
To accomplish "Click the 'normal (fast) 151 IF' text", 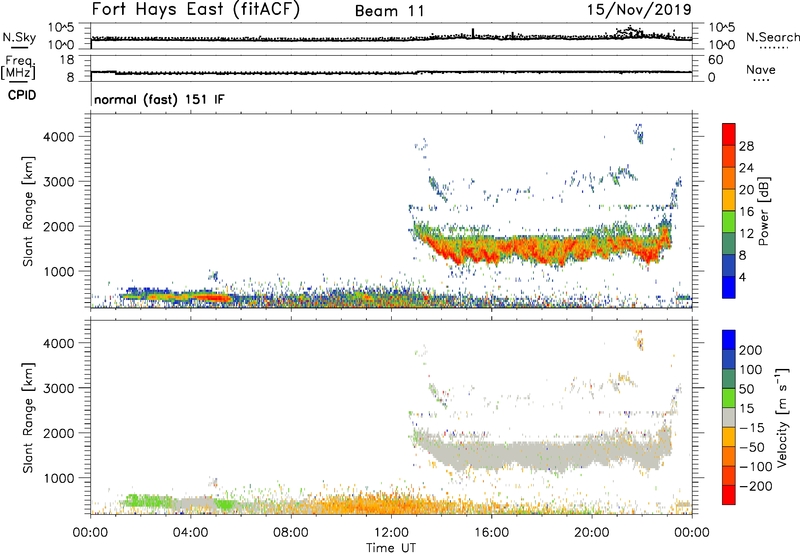I will click(159, 99).
